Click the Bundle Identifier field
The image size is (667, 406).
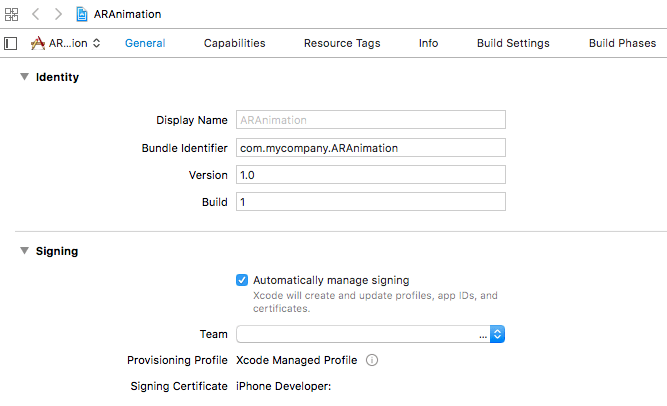click(370, 147)
